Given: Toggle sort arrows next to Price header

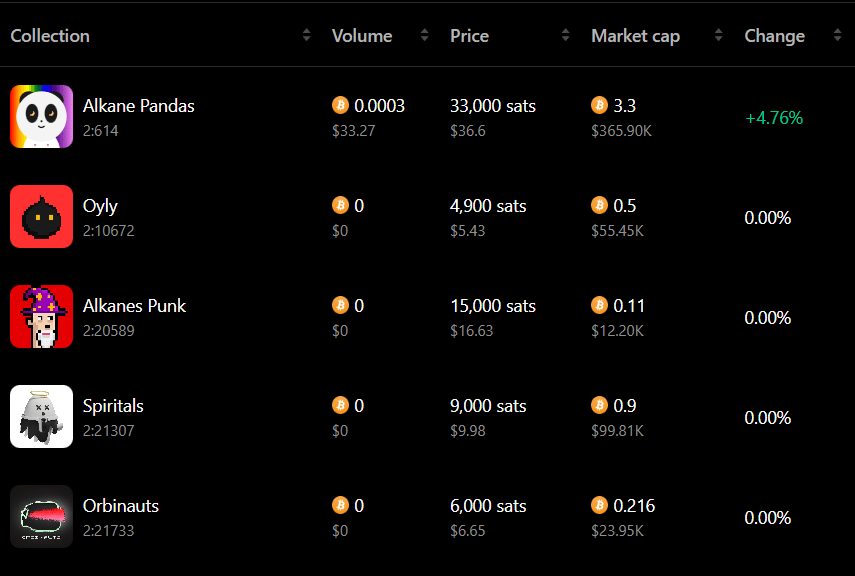Looking at the screenshot, I should [565, 35].
